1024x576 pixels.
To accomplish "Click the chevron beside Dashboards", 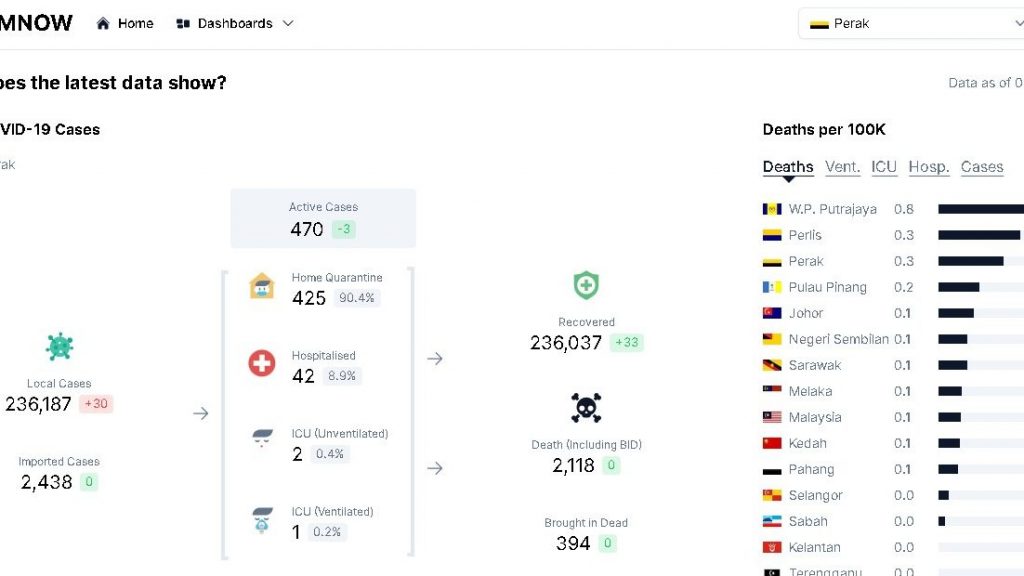I will [288, 24].
